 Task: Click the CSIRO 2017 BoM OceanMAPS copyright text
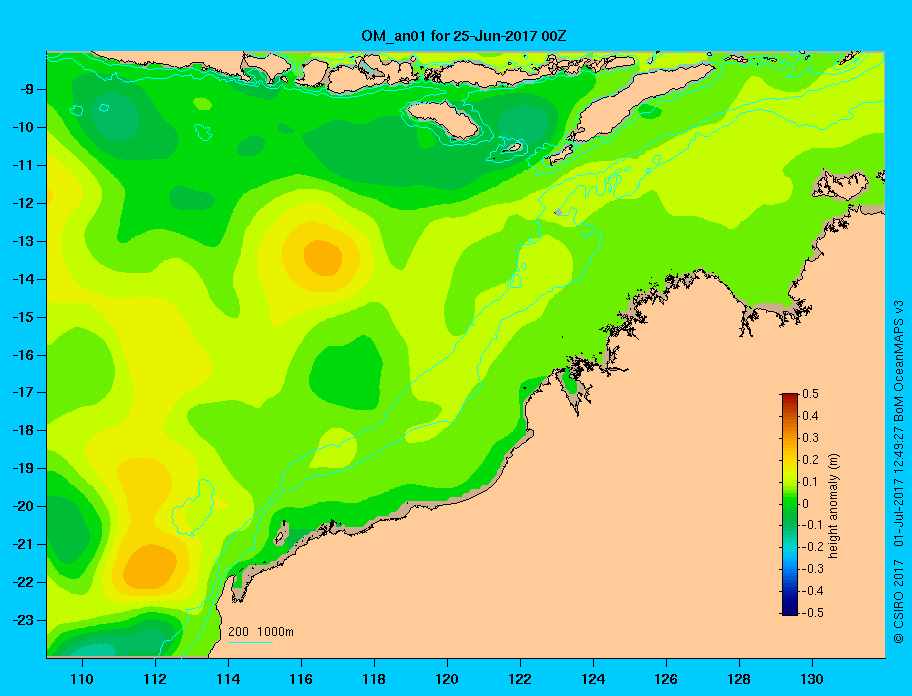[x=899, y=472]
